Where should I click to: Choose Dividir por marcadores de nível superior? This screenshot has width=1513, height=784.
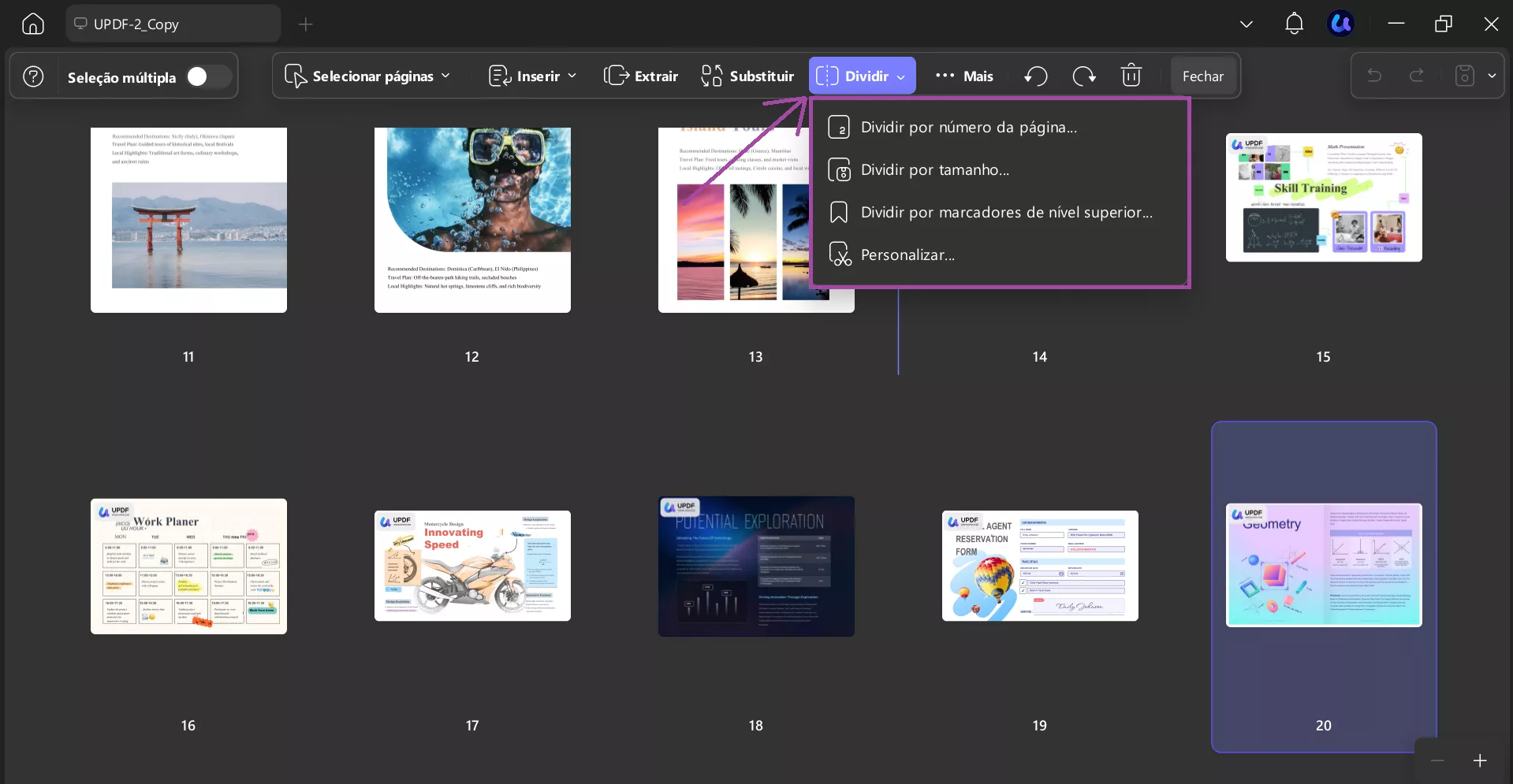tap(1000, 213)
